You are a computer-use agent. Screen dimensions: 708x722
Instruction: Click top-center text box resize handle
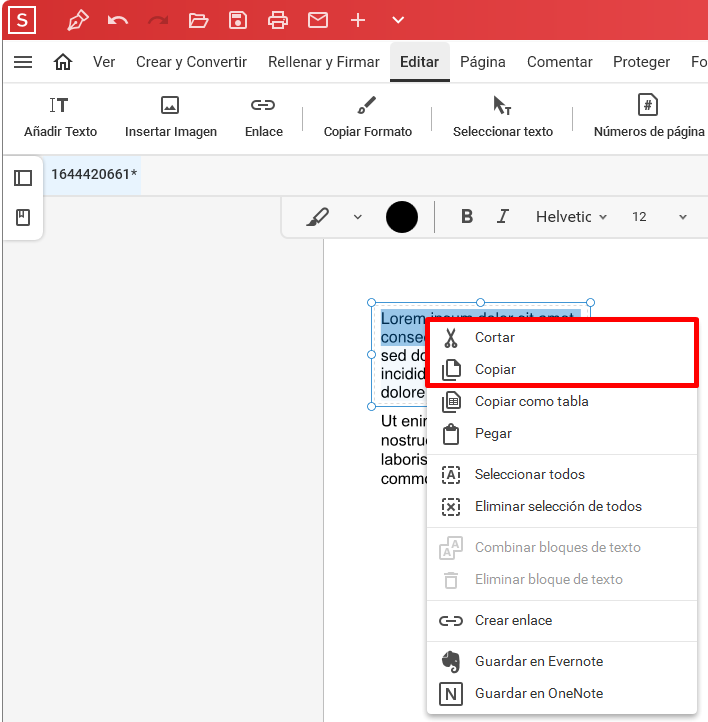pyautogui.click(x=481, y=303)
